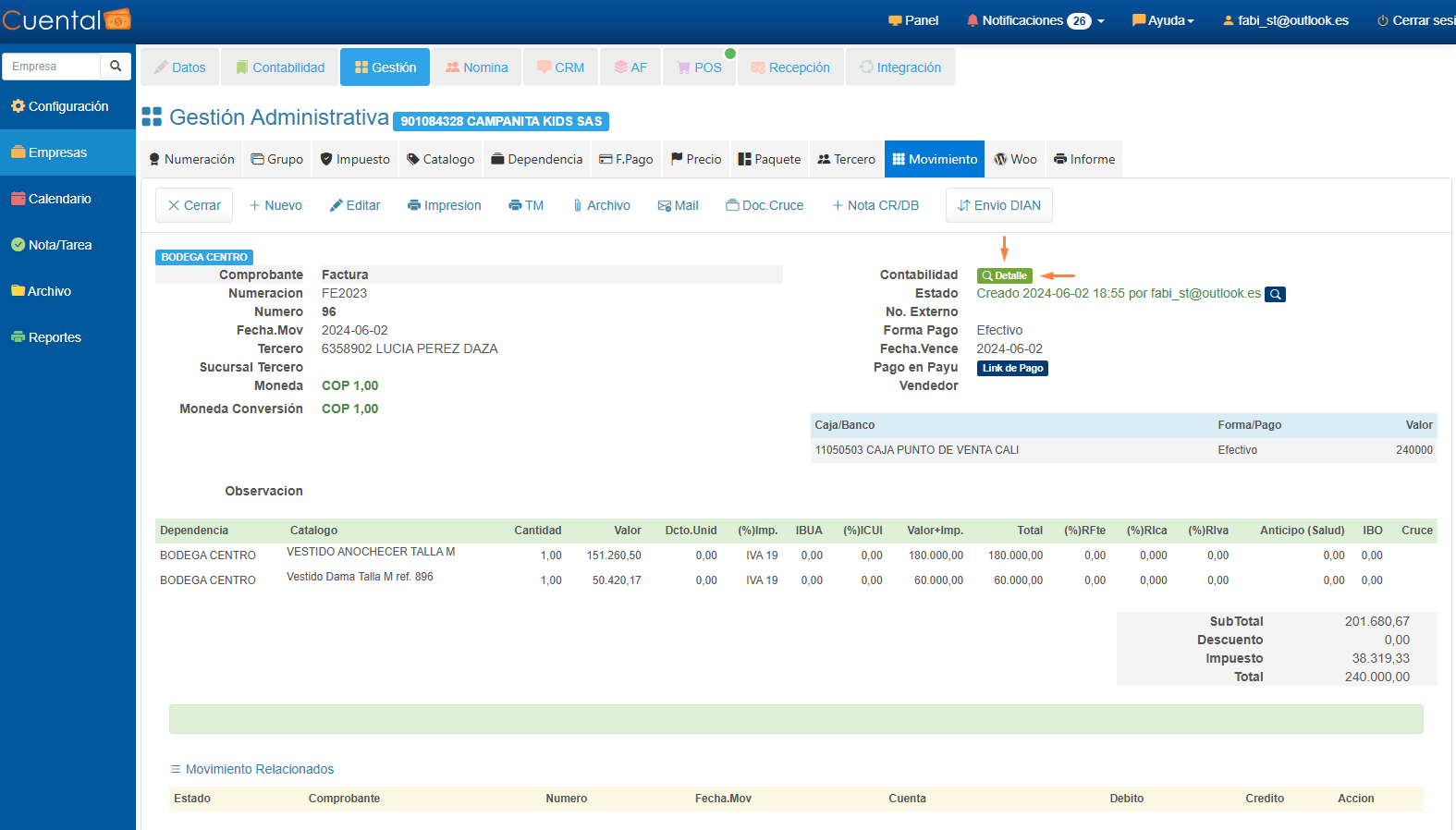
Task: Open Archivo paperclip in the toolbar
Action: (x=601, y=205)
